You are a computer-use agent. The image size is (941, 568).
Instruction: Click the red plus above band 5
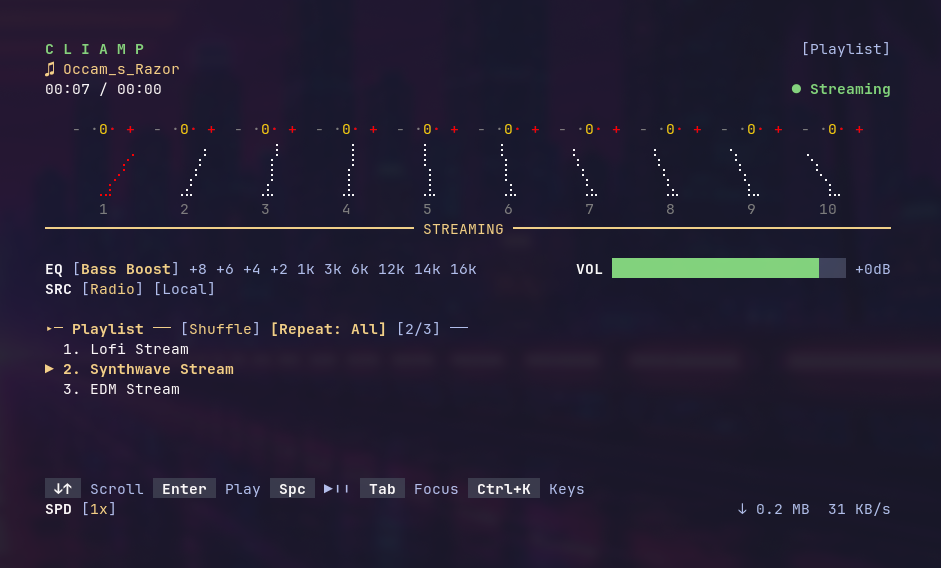tap(454, 129)
